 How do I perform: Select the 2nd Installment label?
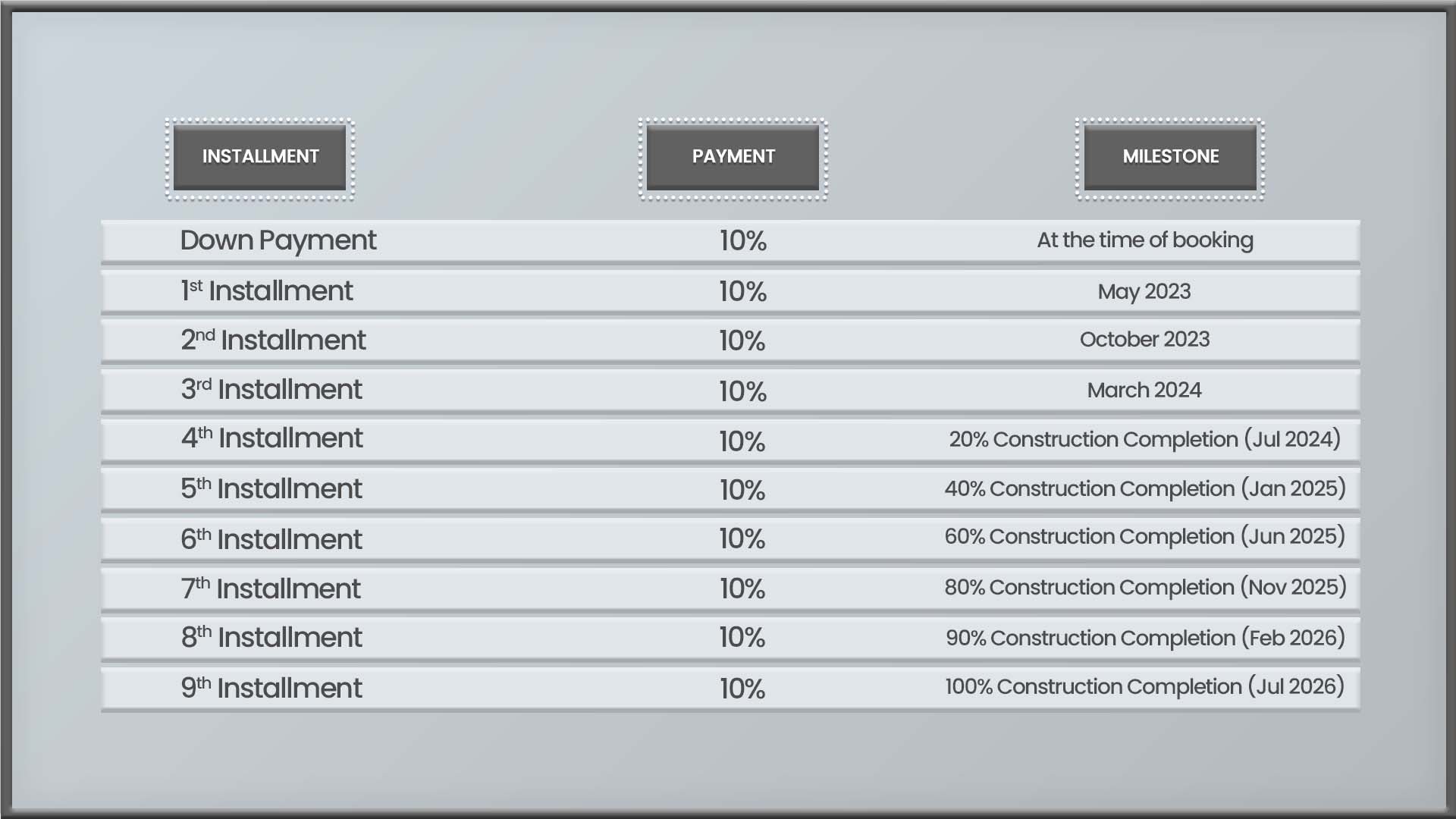[273, 340]
